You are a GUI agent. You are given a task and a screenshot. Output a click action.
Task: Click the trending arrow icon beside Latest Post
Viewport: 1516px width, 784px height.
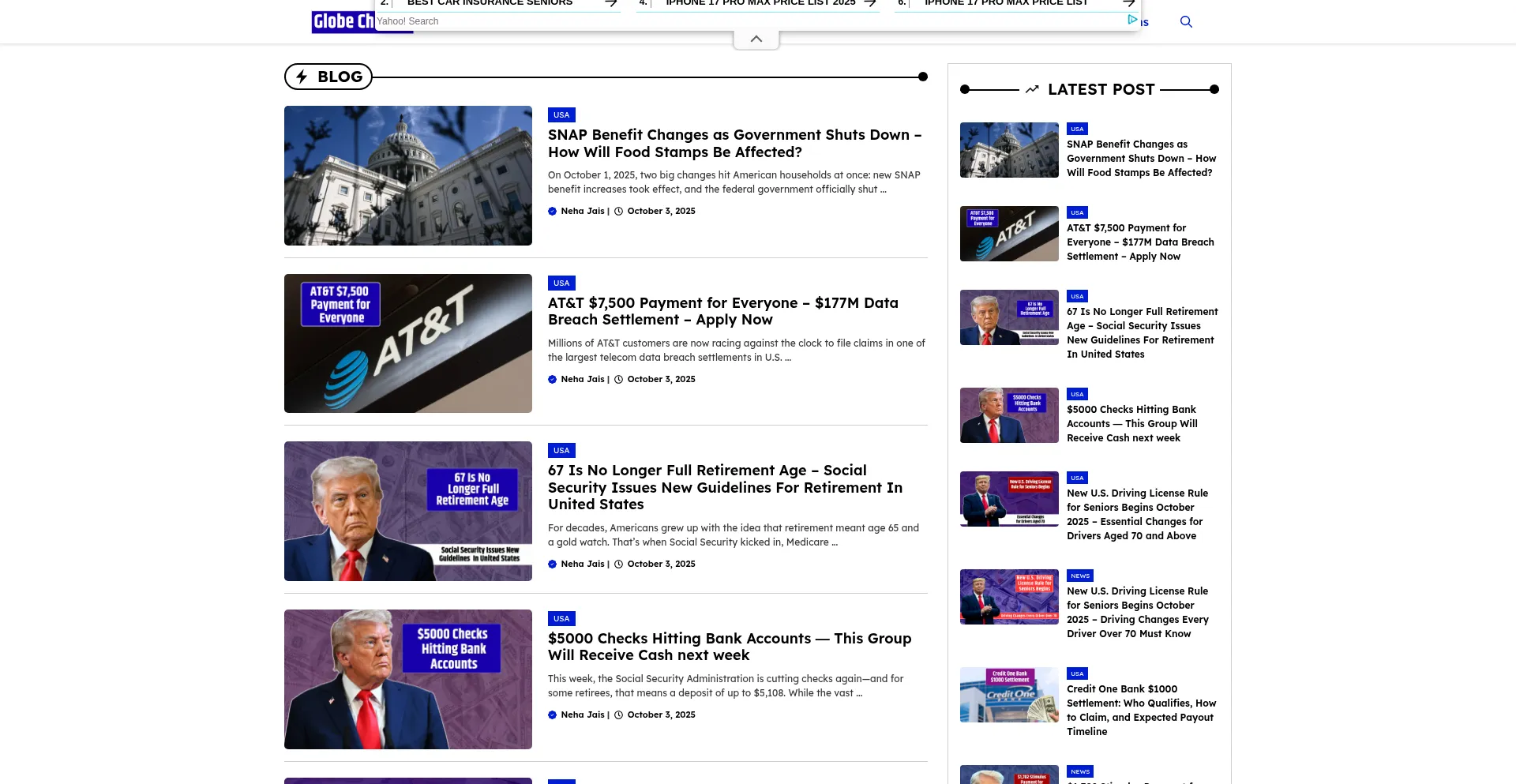(1032, 90)
